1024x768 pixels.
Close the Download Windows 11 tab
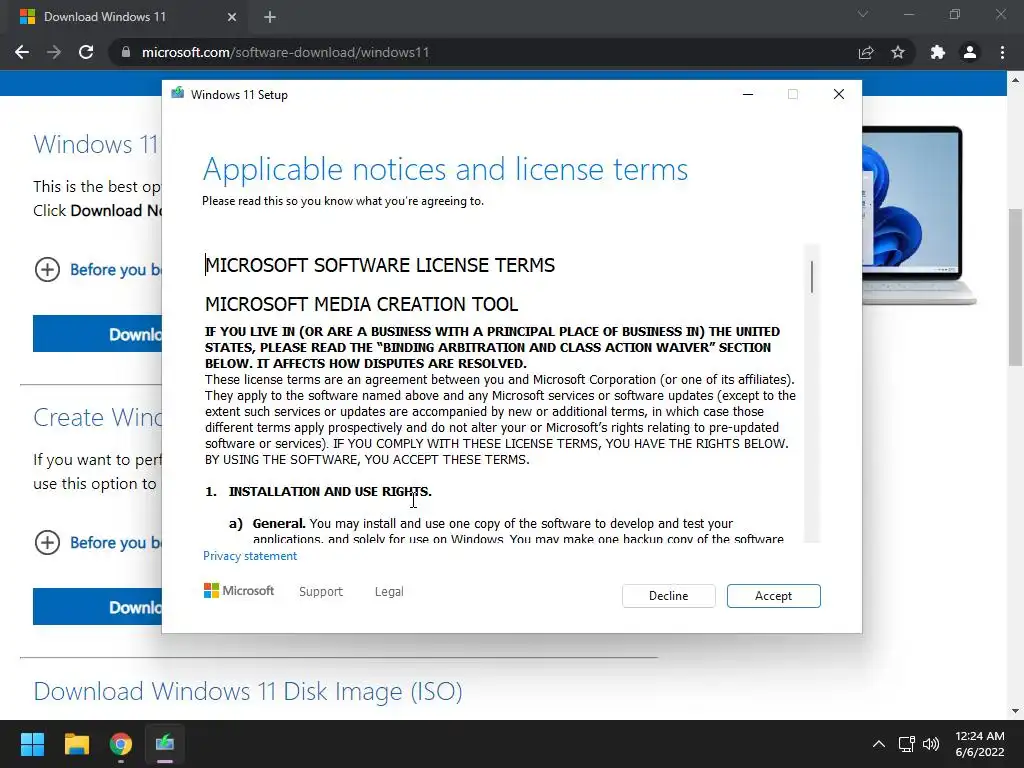232,17
